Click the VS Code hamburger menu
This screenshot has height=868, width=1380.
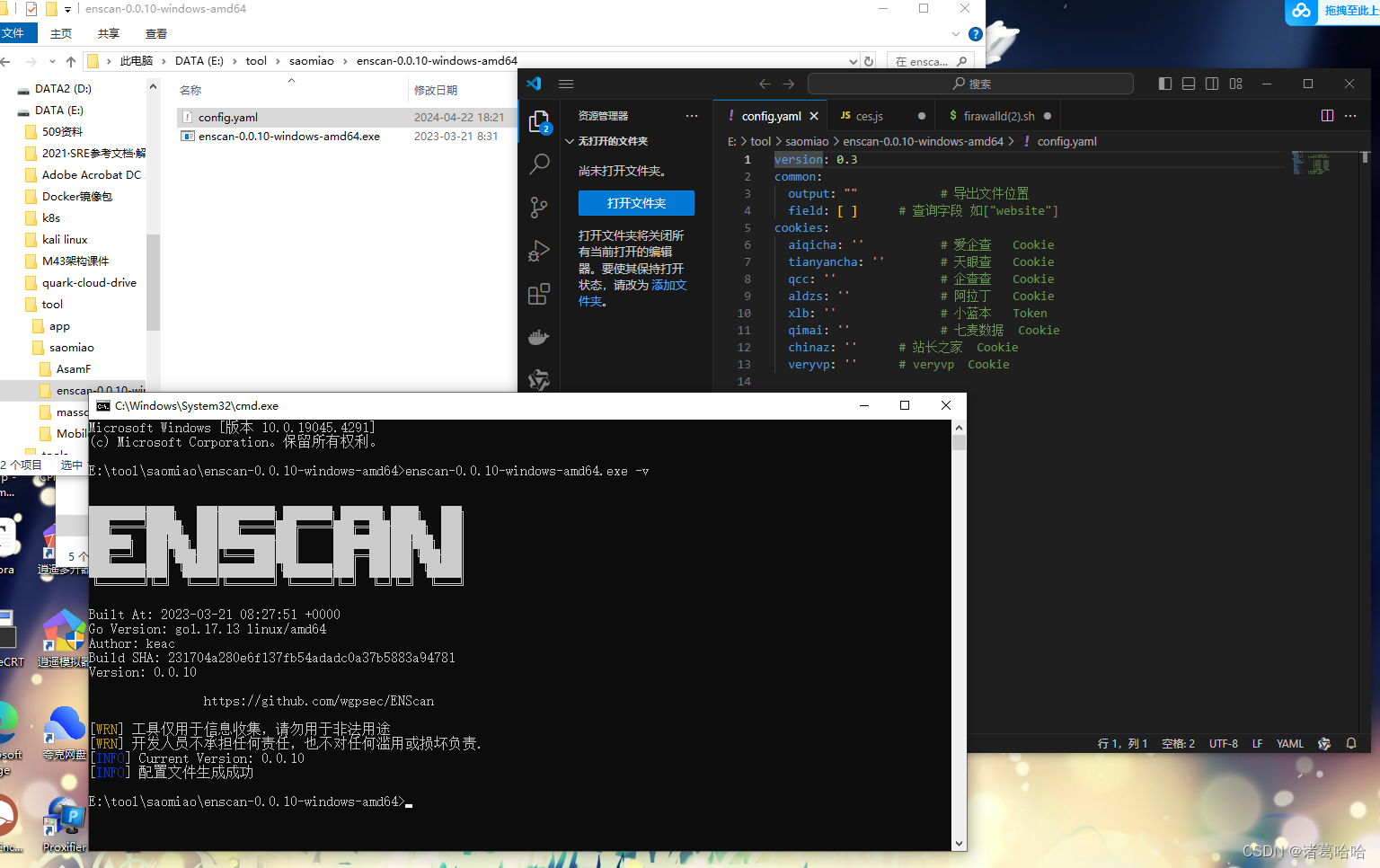click(566, 84)
